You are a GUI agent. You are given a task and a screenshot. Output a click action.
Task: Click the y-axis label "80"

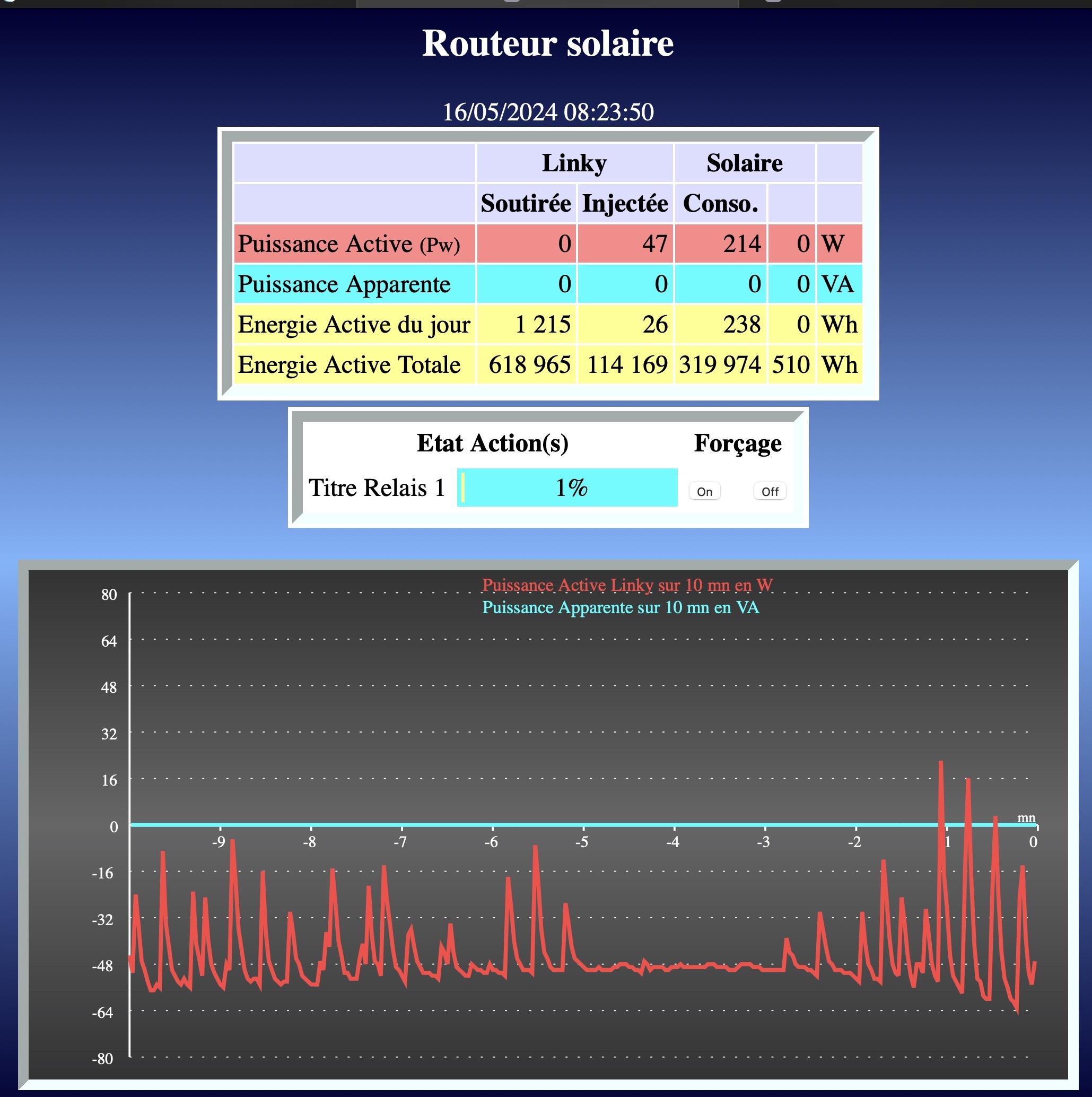tap(109, 595)
